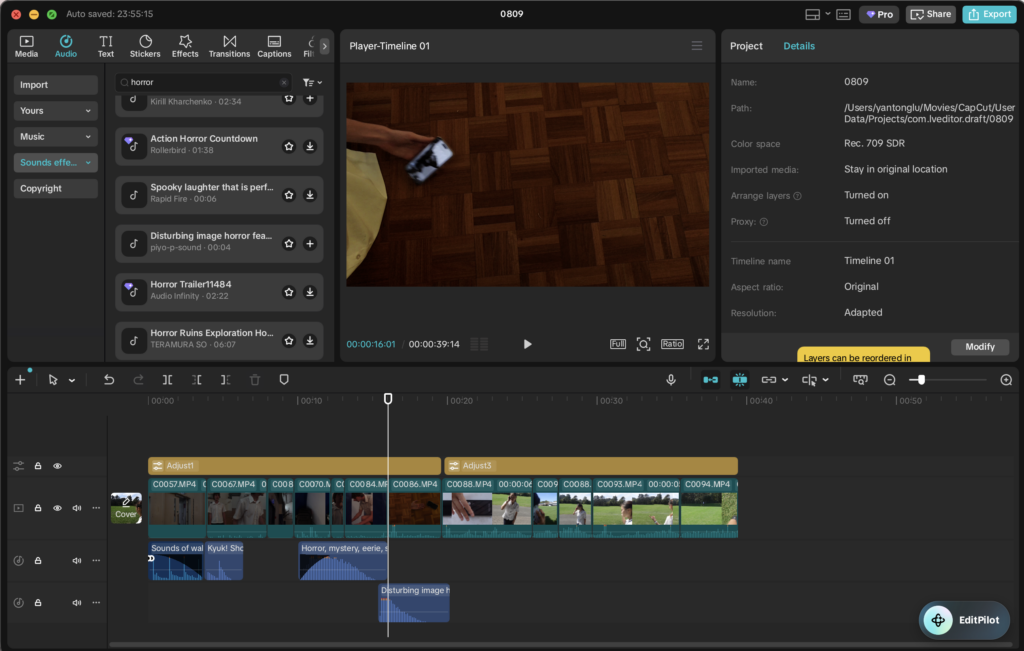Lock the first audio track
The image size is (1024, 651).
(38, 560)
